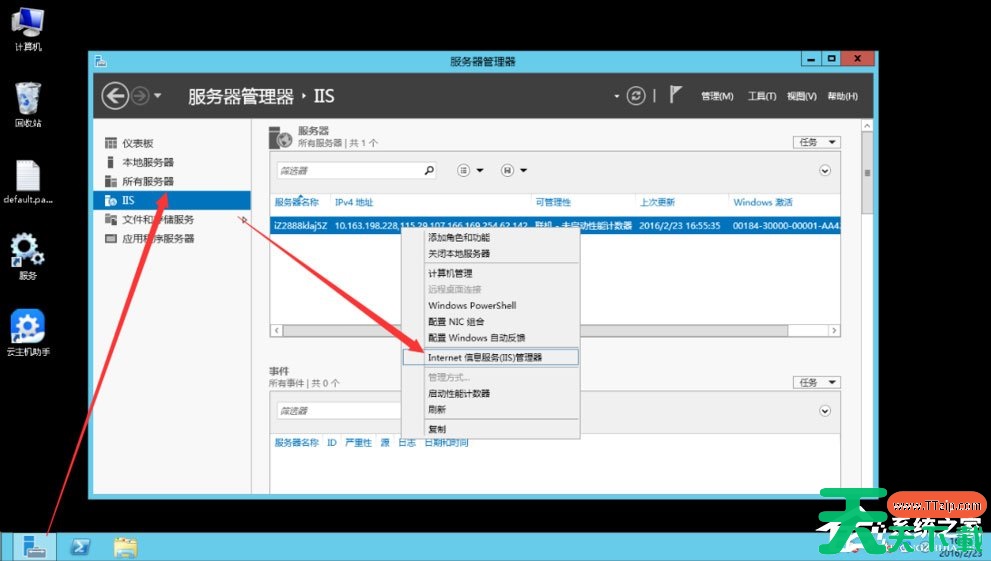Open Server Manager from the taskbar
The image size is (991, 561).
click(x=34, y=546)
